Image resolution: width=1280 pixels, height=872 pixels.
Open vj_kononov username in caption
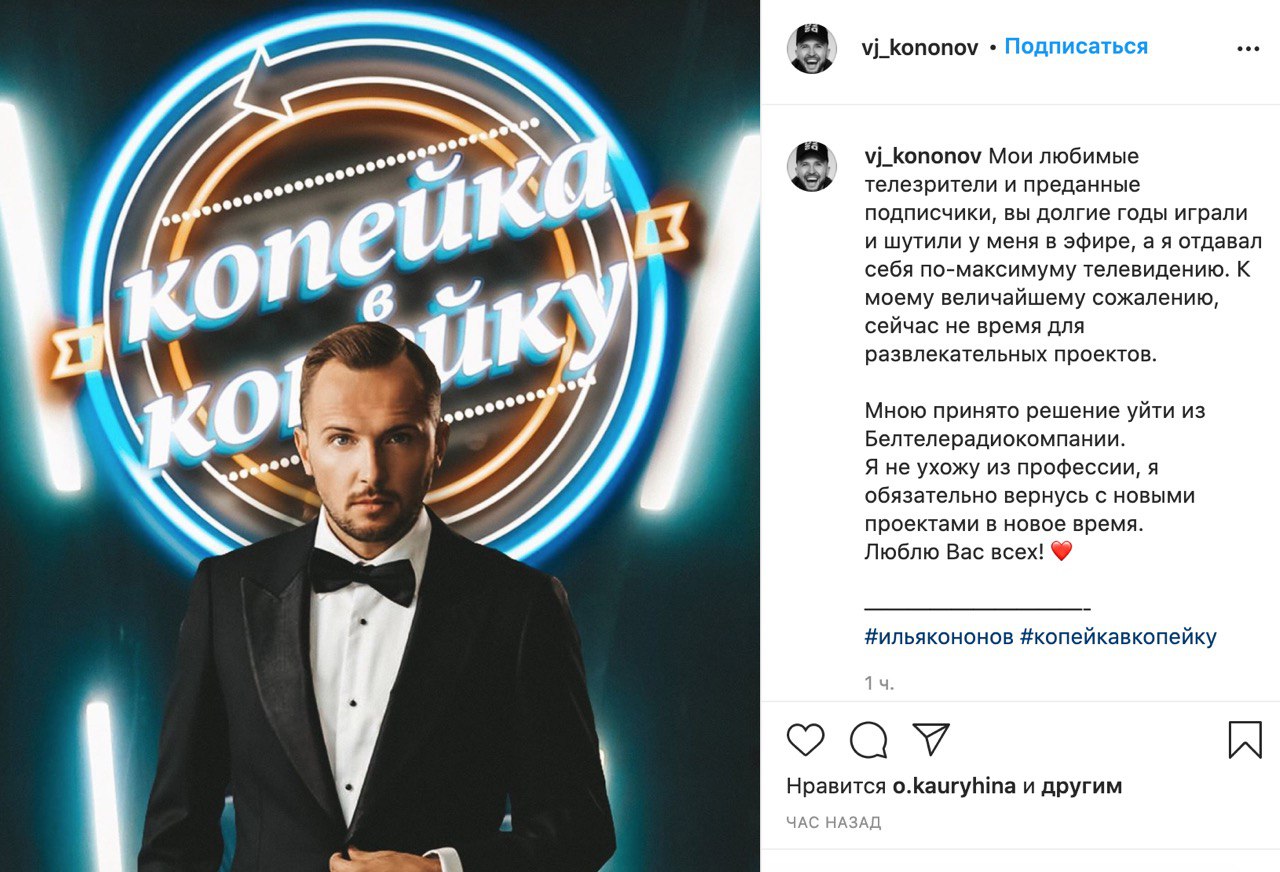tap(922, 157)
